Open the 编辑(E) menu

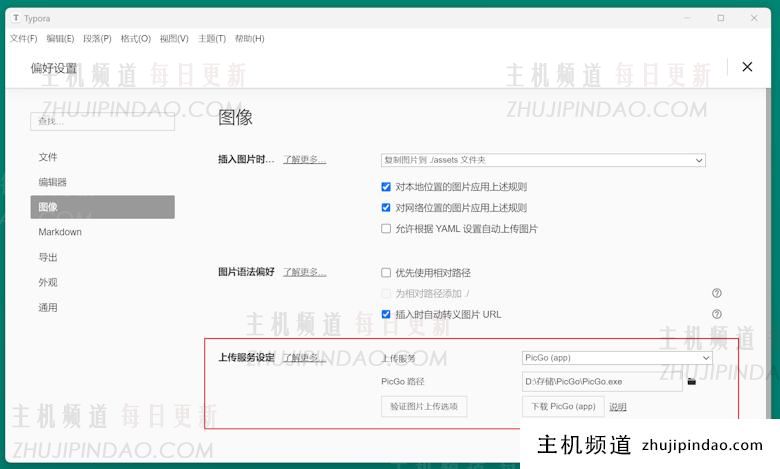[x=60, y=38]
